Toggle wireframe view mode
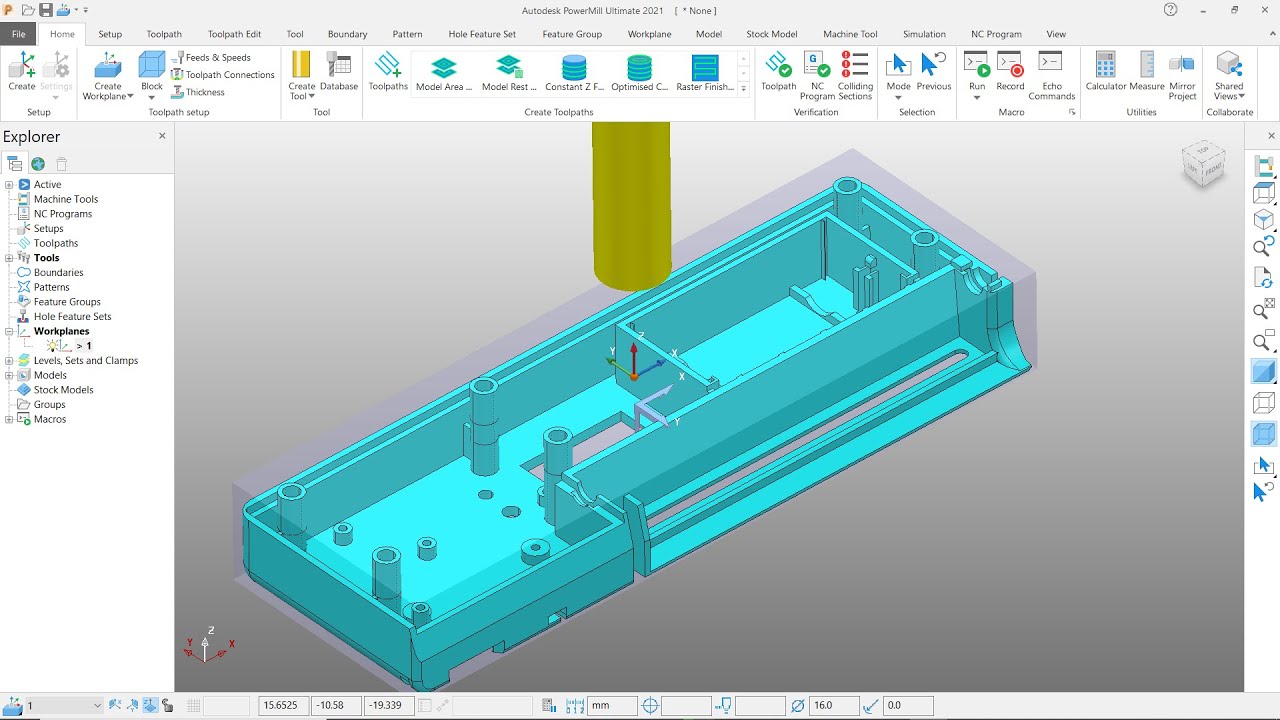This screenshot has width=1280, height=720. pos(1264,403)
